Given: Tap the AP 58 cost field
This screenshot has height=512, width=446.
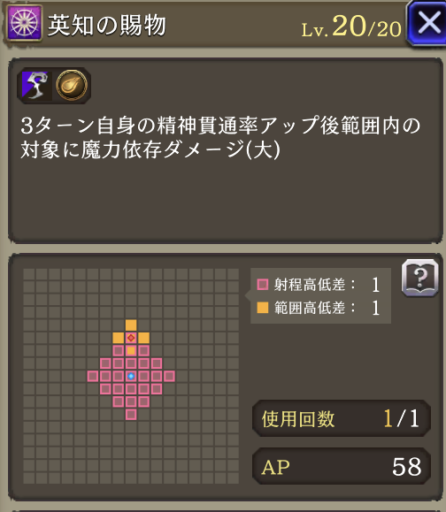Looking at the screenshot, I should [x=341, y=466].
